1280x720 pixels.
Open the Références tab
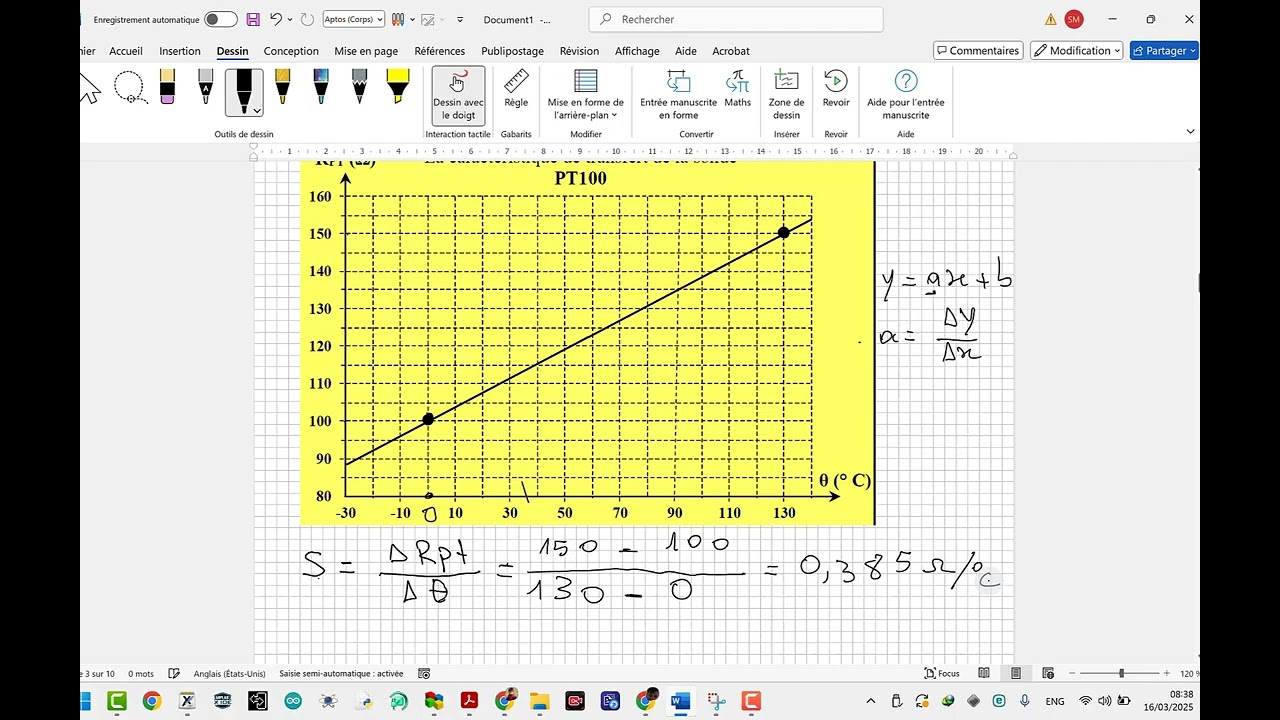(440, 51)
